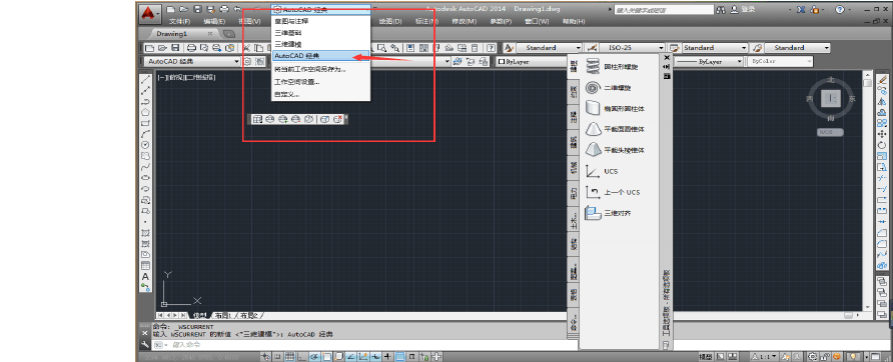Click the WCS button under ViewCube
This screenshot has width=893, height=362.
click(x=830, y=133)
